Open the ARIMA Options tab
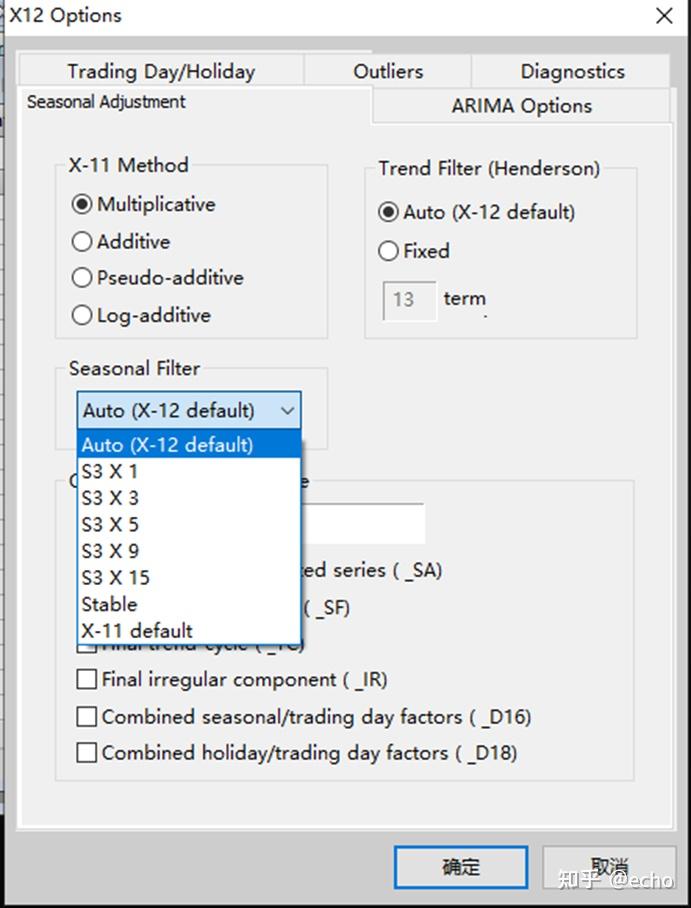This screenshot has height=908, width=691. 521,106
